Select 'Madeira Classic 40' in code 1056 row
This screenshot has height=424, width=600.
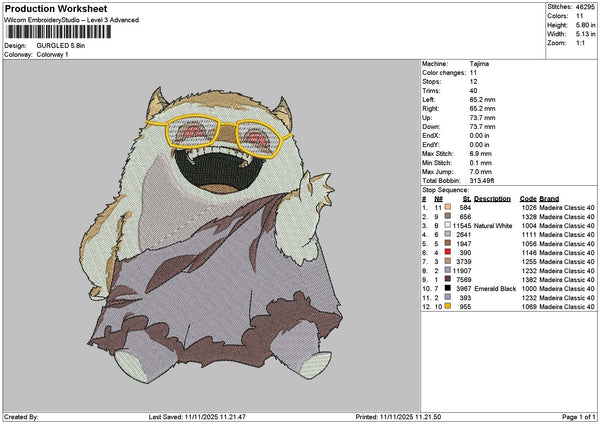pos(567,244)
